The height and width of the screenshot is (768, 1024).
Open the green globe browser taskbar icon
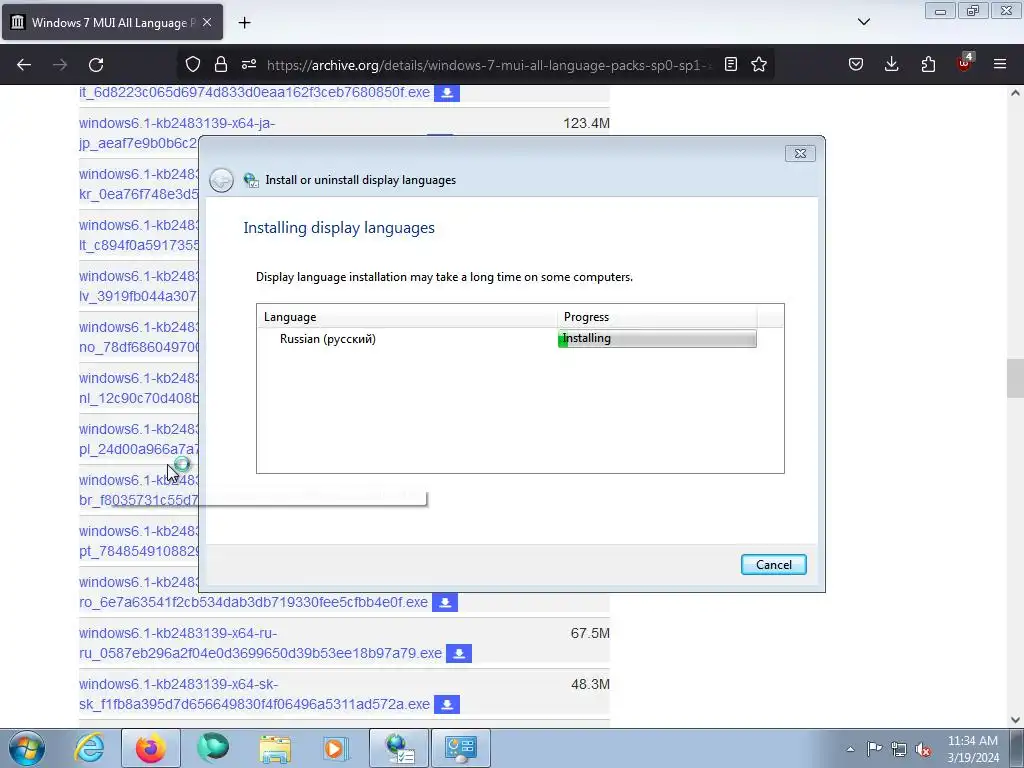pos(213,748)
